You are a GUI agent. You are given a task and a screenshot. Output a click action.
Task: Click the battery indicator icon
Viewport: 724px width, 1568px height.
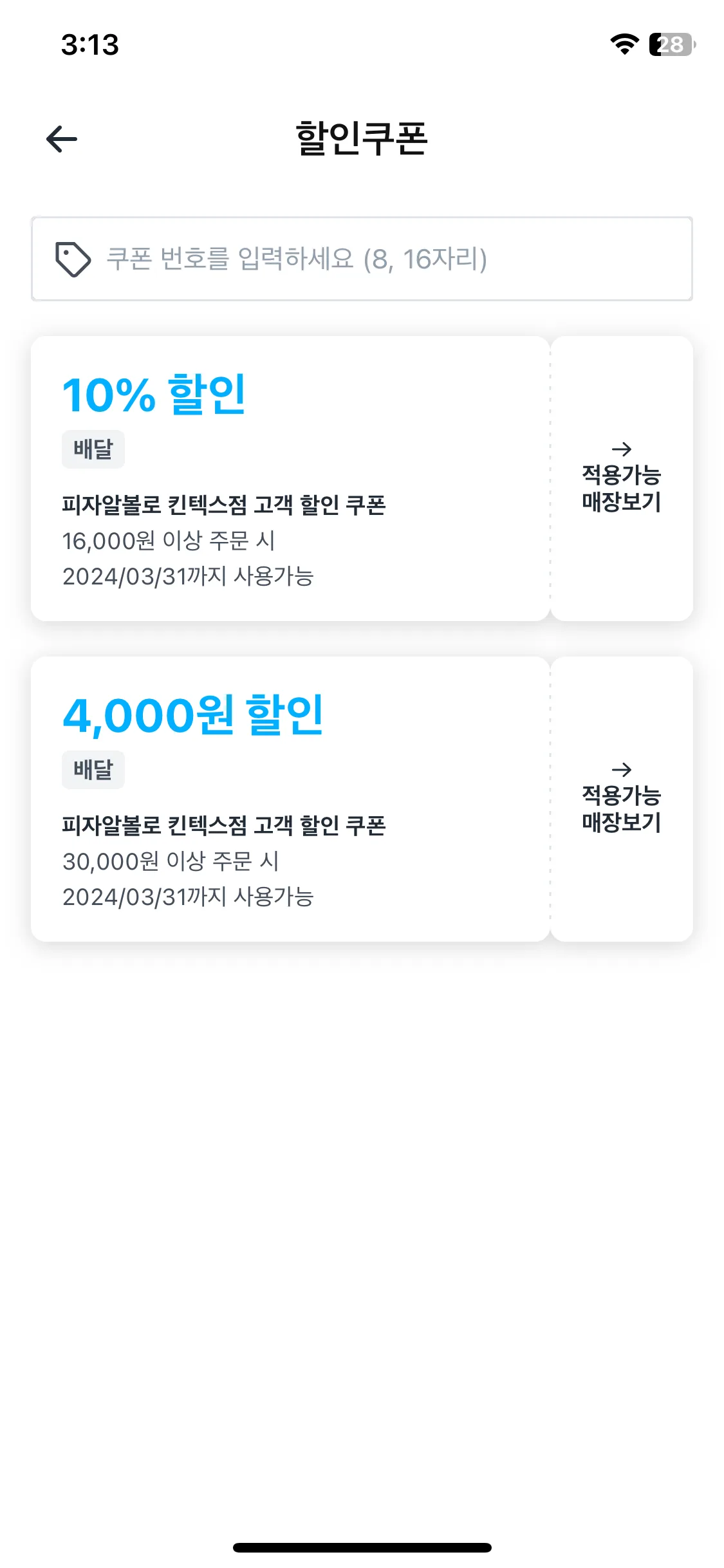coord(672,44)
